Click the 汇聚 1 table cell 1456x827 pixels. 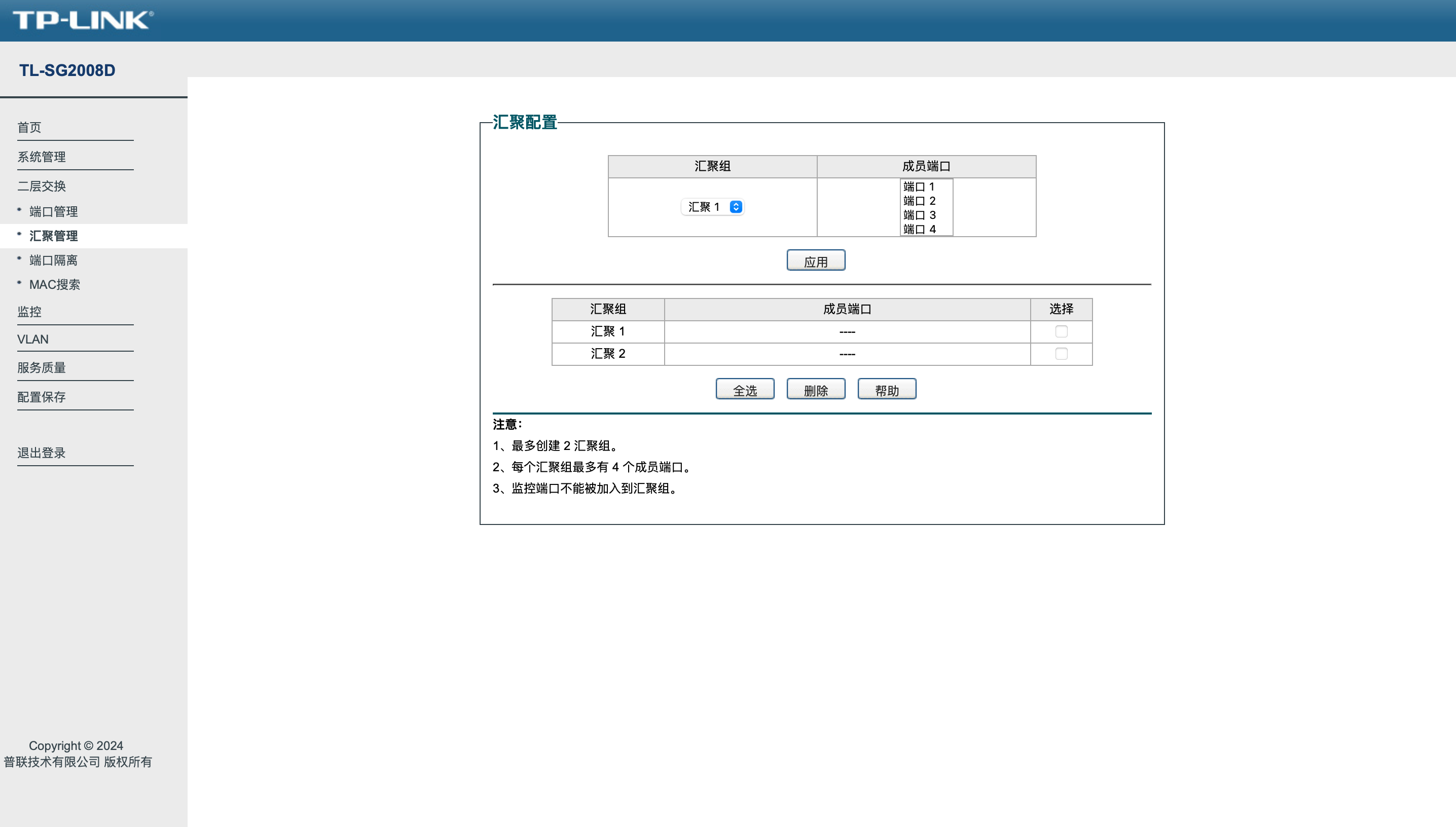tap(608, 331)
